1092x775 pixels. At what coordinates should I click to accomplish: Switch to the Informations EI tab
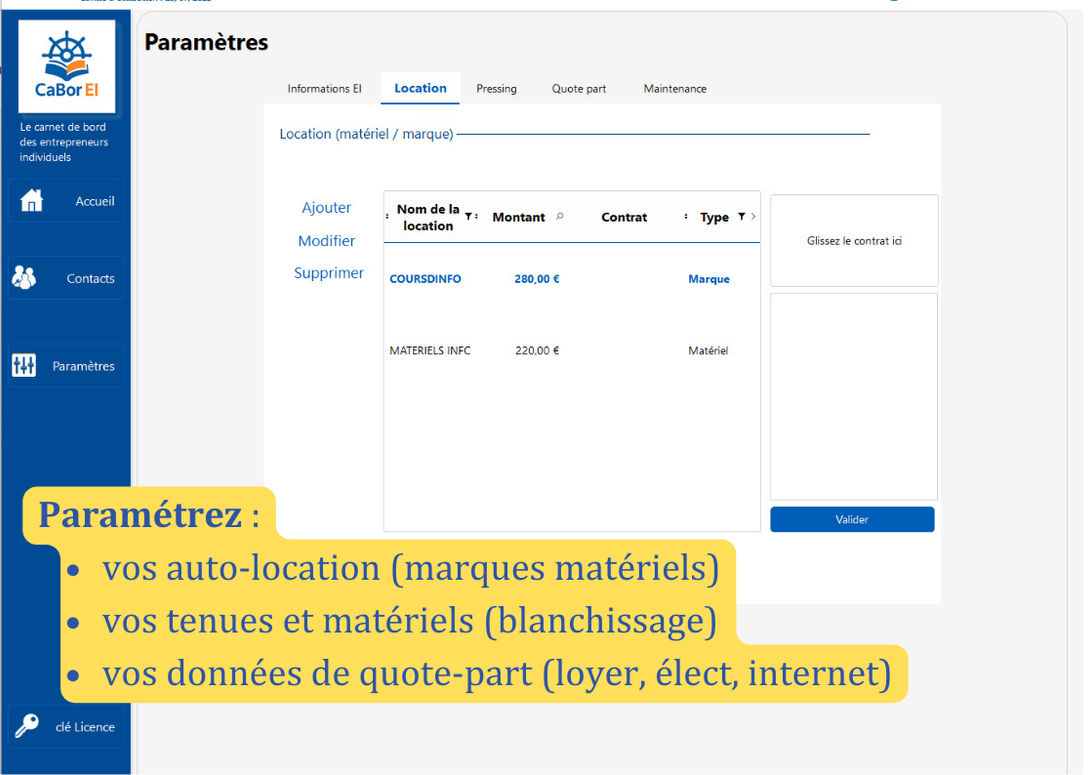pos(324,88)
